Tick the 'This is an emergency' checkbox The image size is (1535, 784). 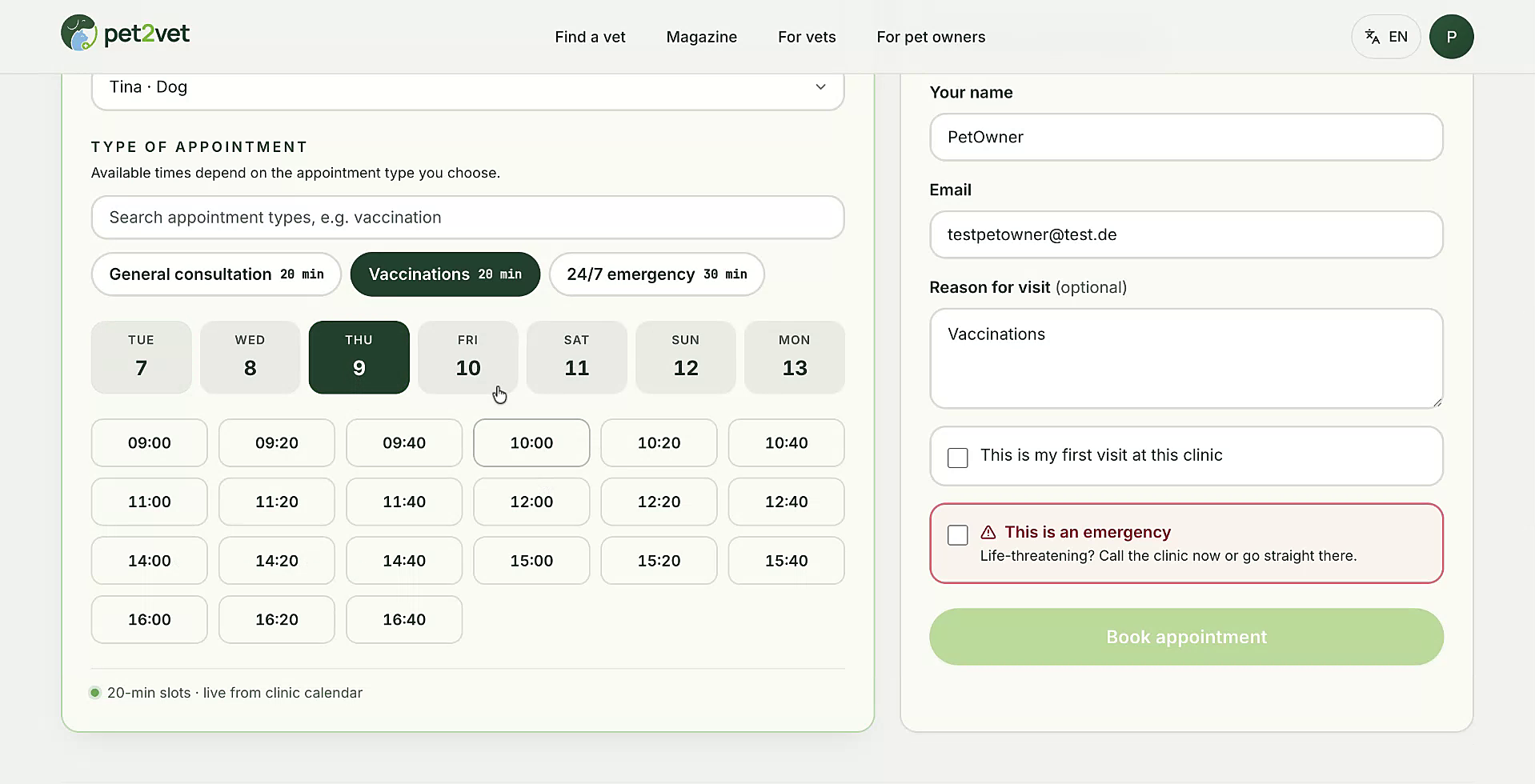click(x=957, y=535)
